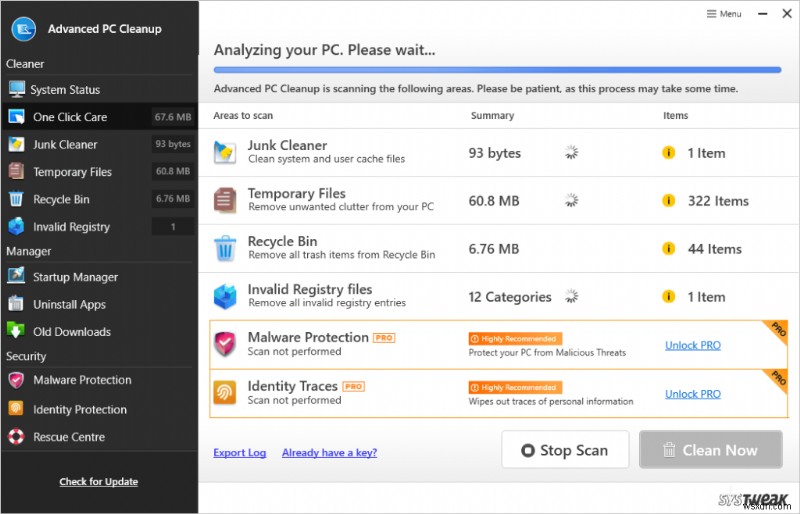This screenshot has height=514, width=800.
Task: Click the 93 bytes summary value in list
Action: (x=495, y=153)
